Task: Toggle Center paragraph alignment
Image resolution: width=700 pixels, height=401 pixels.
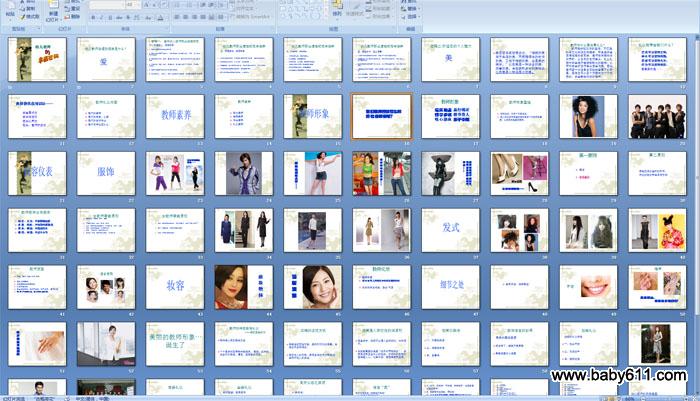Action: [x=185, y=17]
